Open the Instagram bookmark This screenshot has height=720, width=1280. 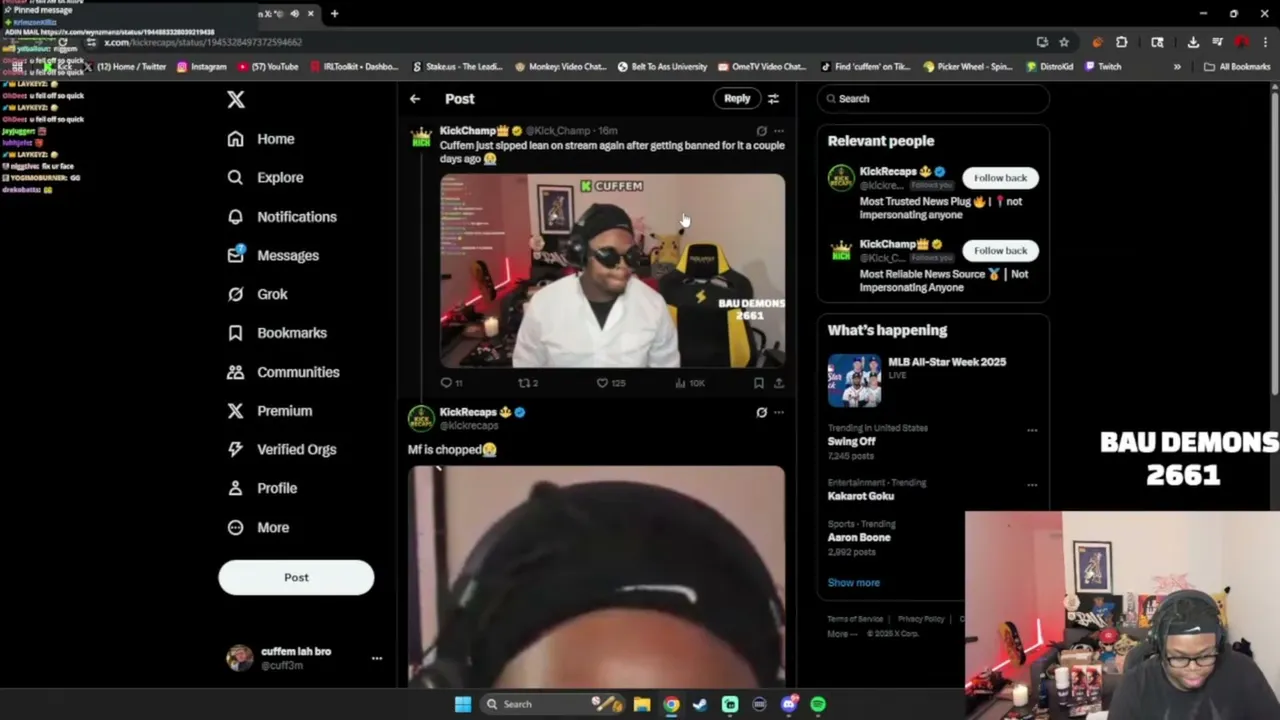click(x=201, y=67)
